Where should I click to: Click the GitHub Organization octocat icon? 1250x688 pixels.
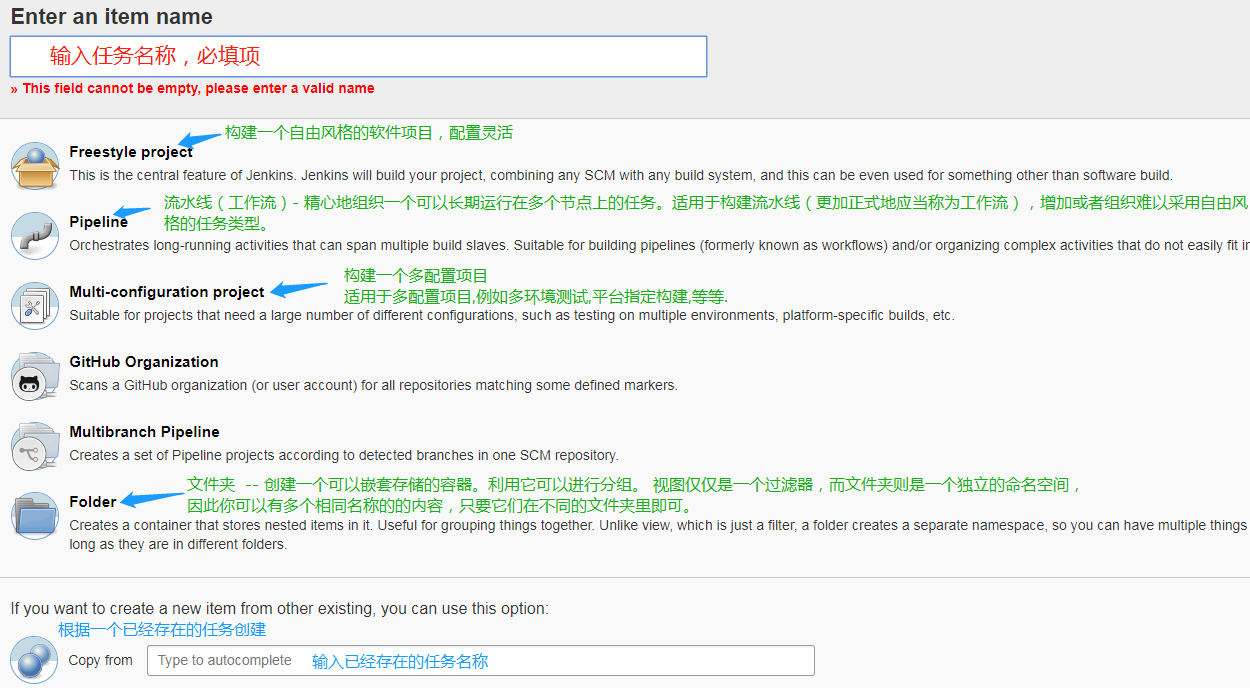[x=35, y=376]
